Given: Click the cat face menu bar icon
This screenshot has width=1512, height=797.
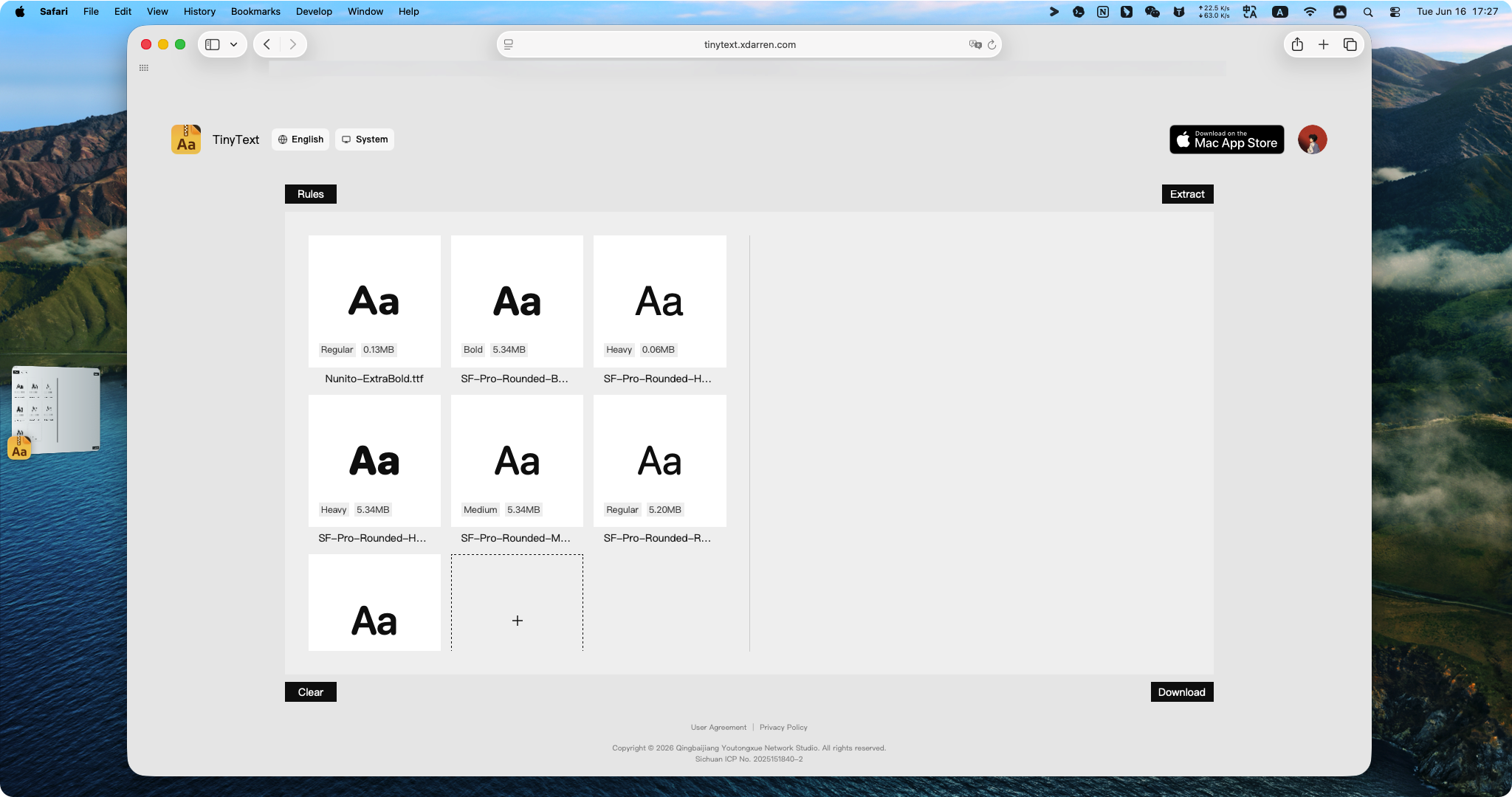Looking at the screenshot, I should click(1179, 11).
